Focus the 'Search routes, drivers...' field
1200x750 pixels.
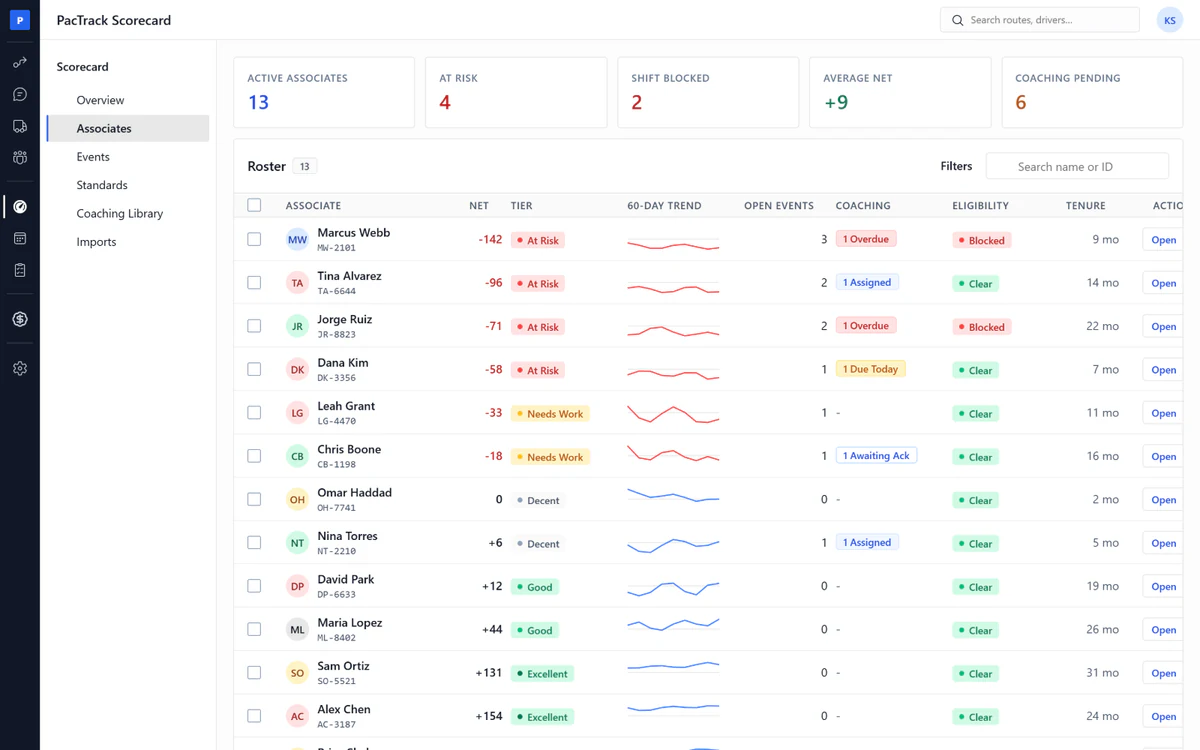[x=1040, y=20]
